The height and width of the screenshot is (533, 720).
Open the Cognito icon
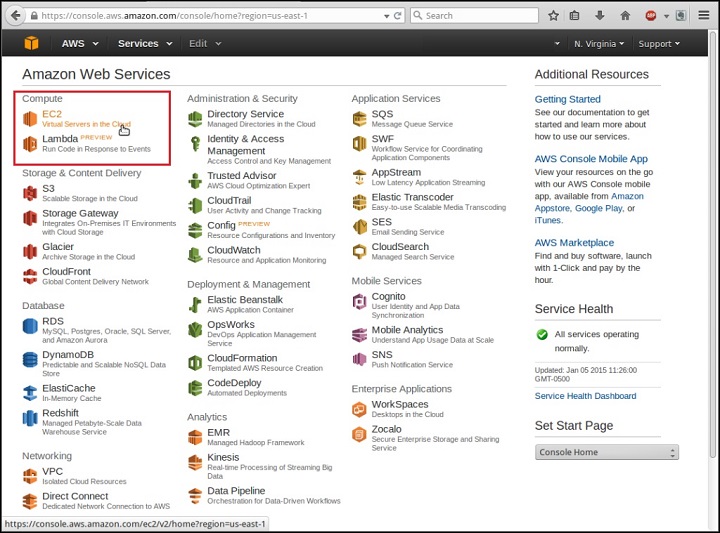(360, 301)
